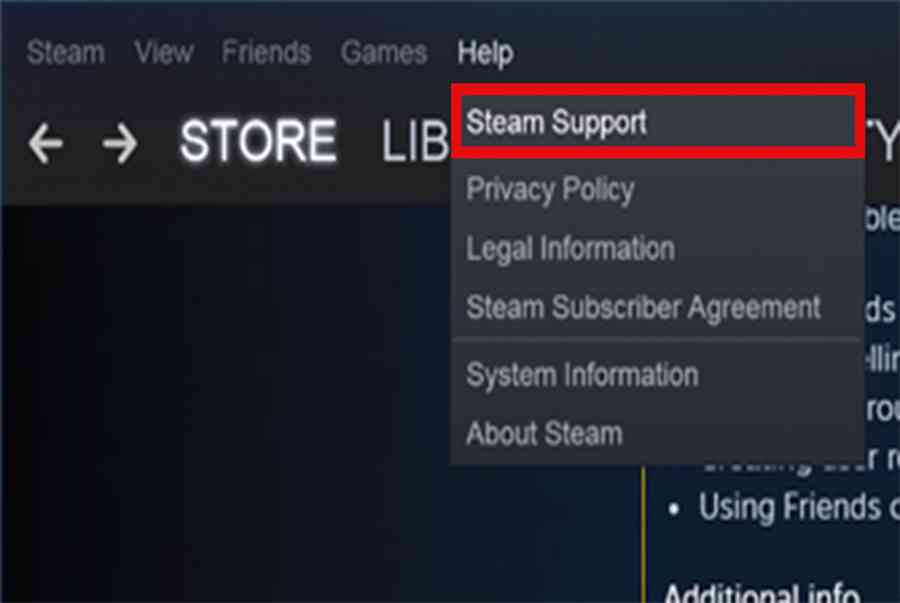Open the Steam menu

(65, 53)
